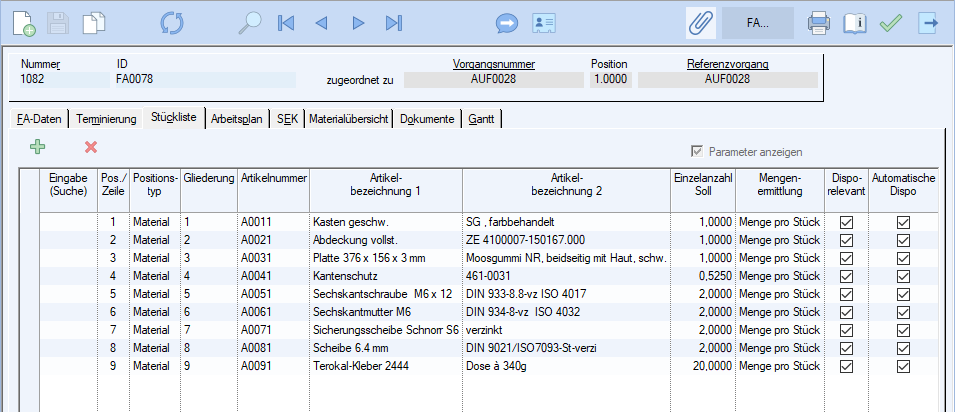955x412 pixels.
Task: Open the Gantt tab
Action: click(482, 119)
